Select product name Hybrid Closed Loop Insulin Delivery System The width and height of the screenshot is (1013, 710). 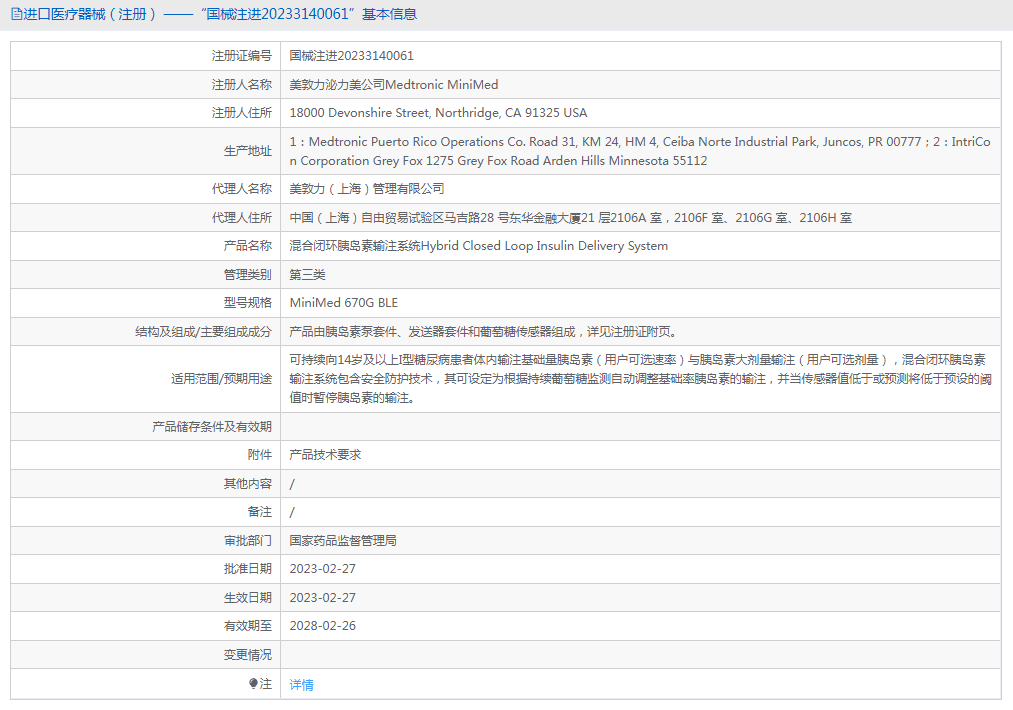(544, 246)
